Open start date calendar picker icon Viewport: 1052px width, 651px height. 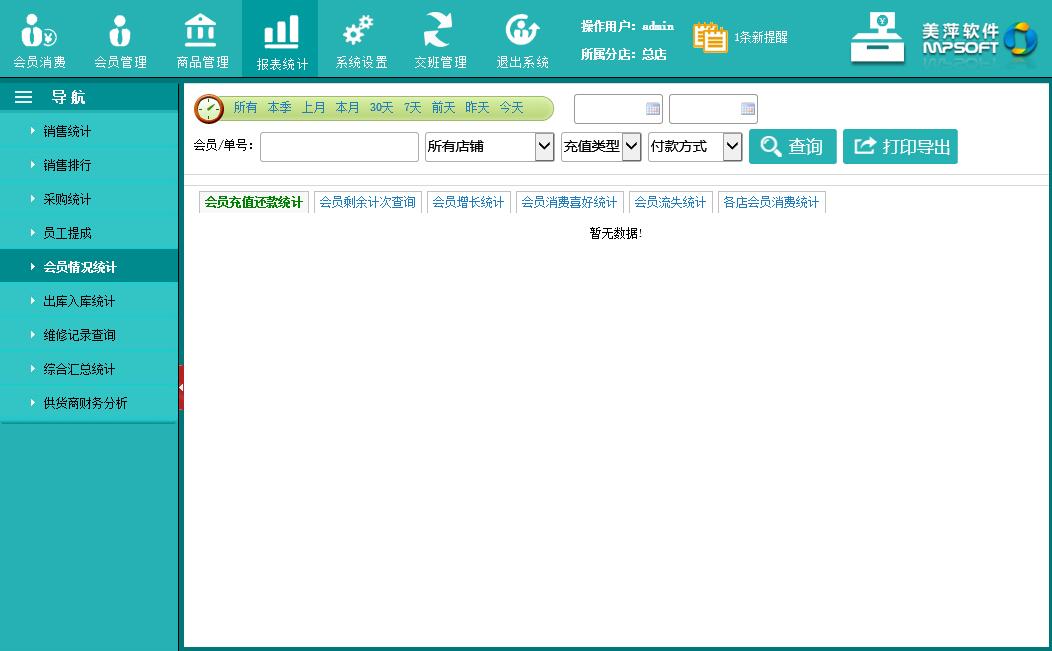click(653, 109)
